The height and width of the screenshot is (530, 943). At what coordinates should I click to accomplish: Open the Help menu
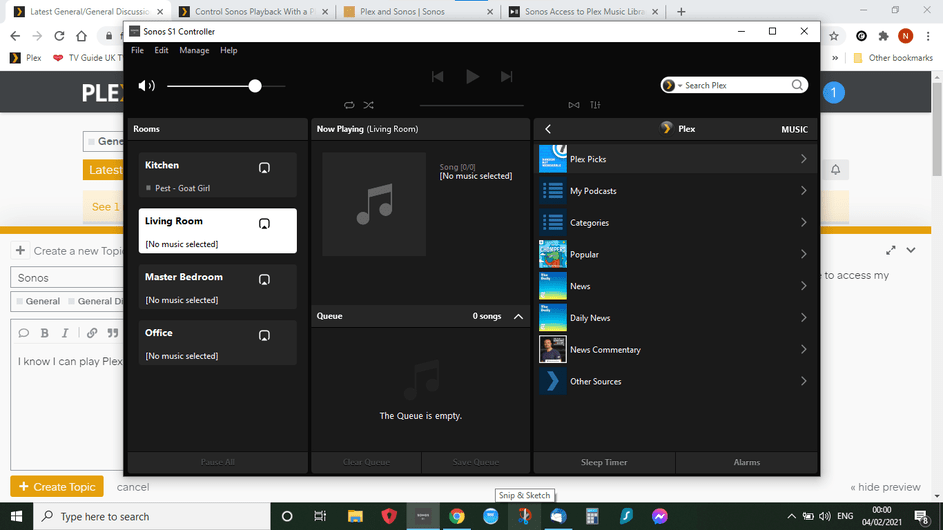229,51
